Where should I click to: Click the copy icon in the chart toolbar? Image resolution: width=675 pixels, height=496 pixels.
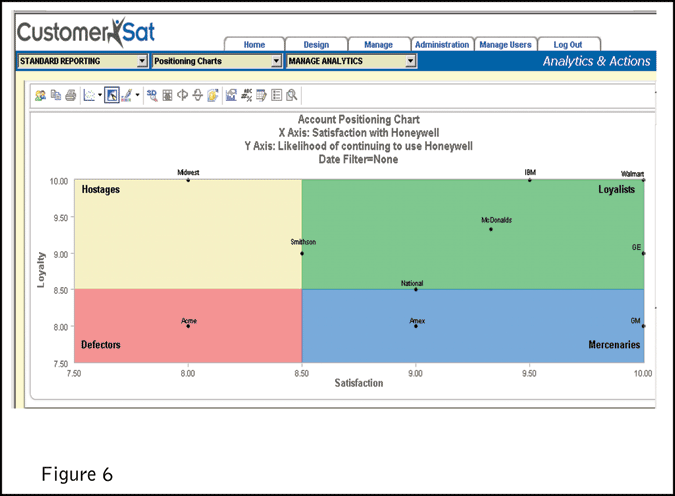[x=55, y=96]
